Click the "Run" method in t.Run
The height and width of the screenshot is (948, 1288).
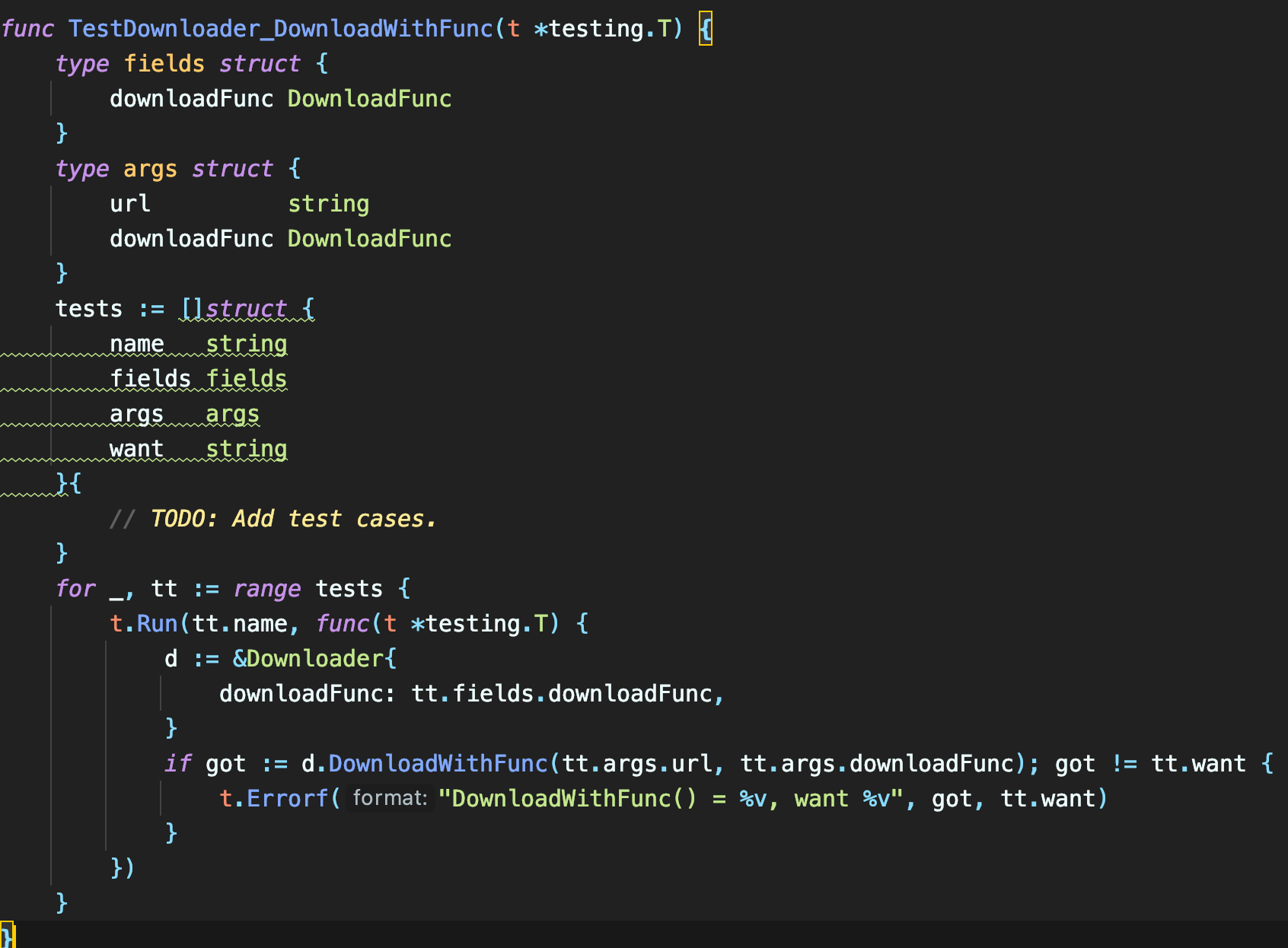pyautogui.click(x=157, y=624)
